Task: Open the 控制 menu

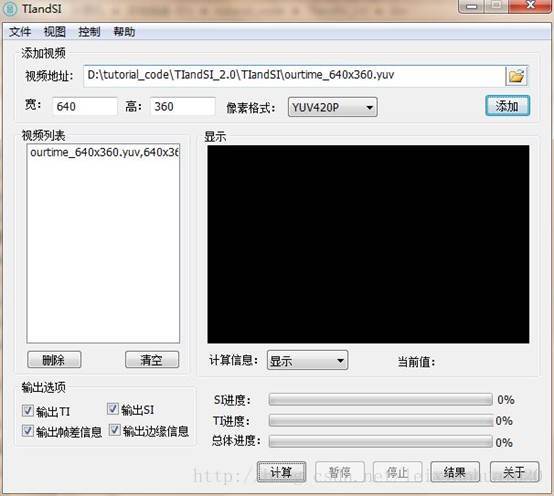Action: pyautogui.click(x=89, y=32)
